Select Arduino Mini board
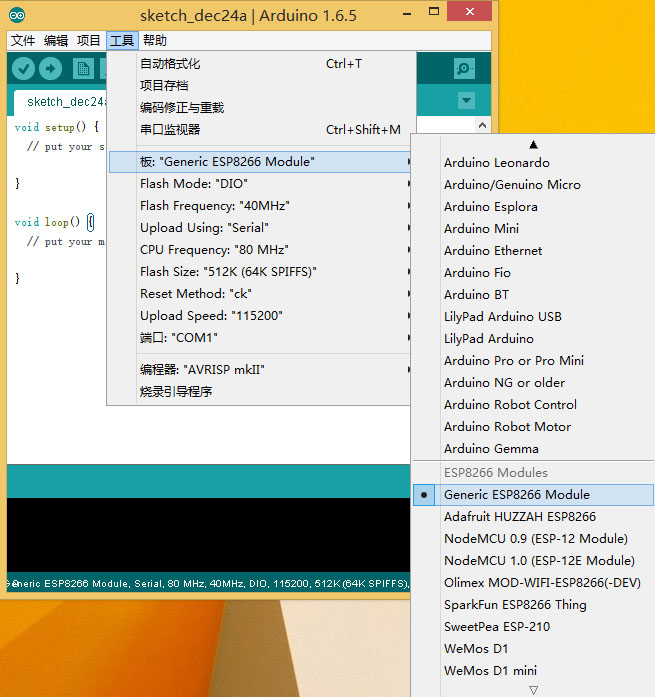This screenshot has height=697, width=655. 534,228
